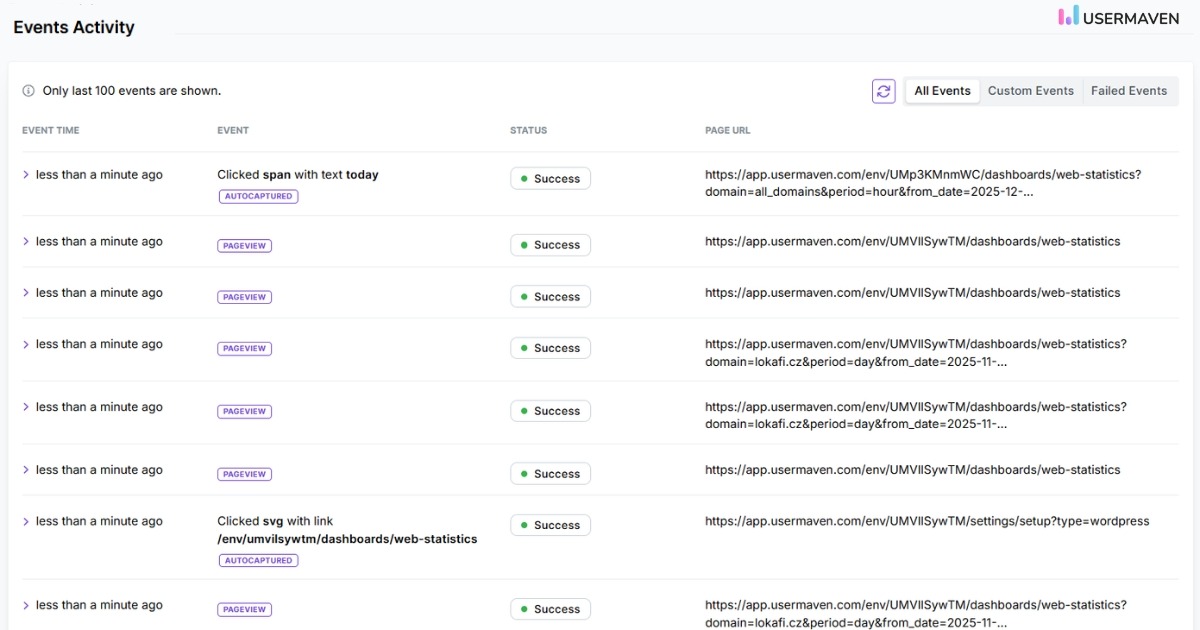Click the PAGEVIEW badge on the second row
The width and height of the screenshot is (1200, 630).
click(x=244, y=245)
